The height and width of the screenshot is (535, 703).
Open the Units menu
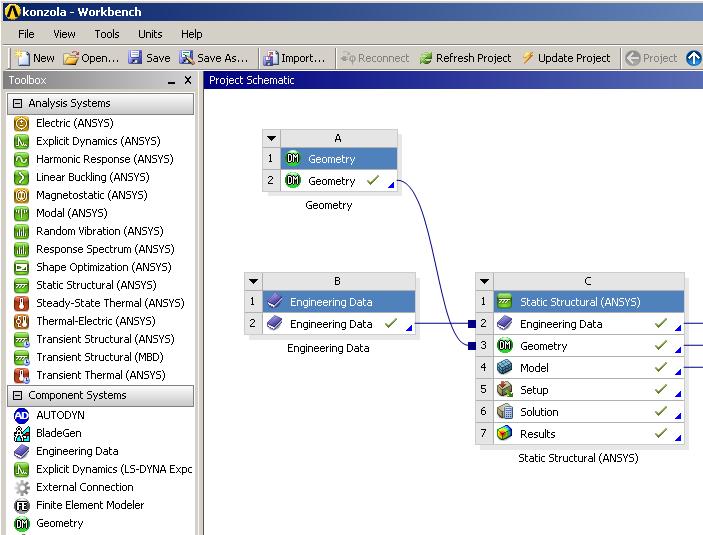(x=150, y=34)
